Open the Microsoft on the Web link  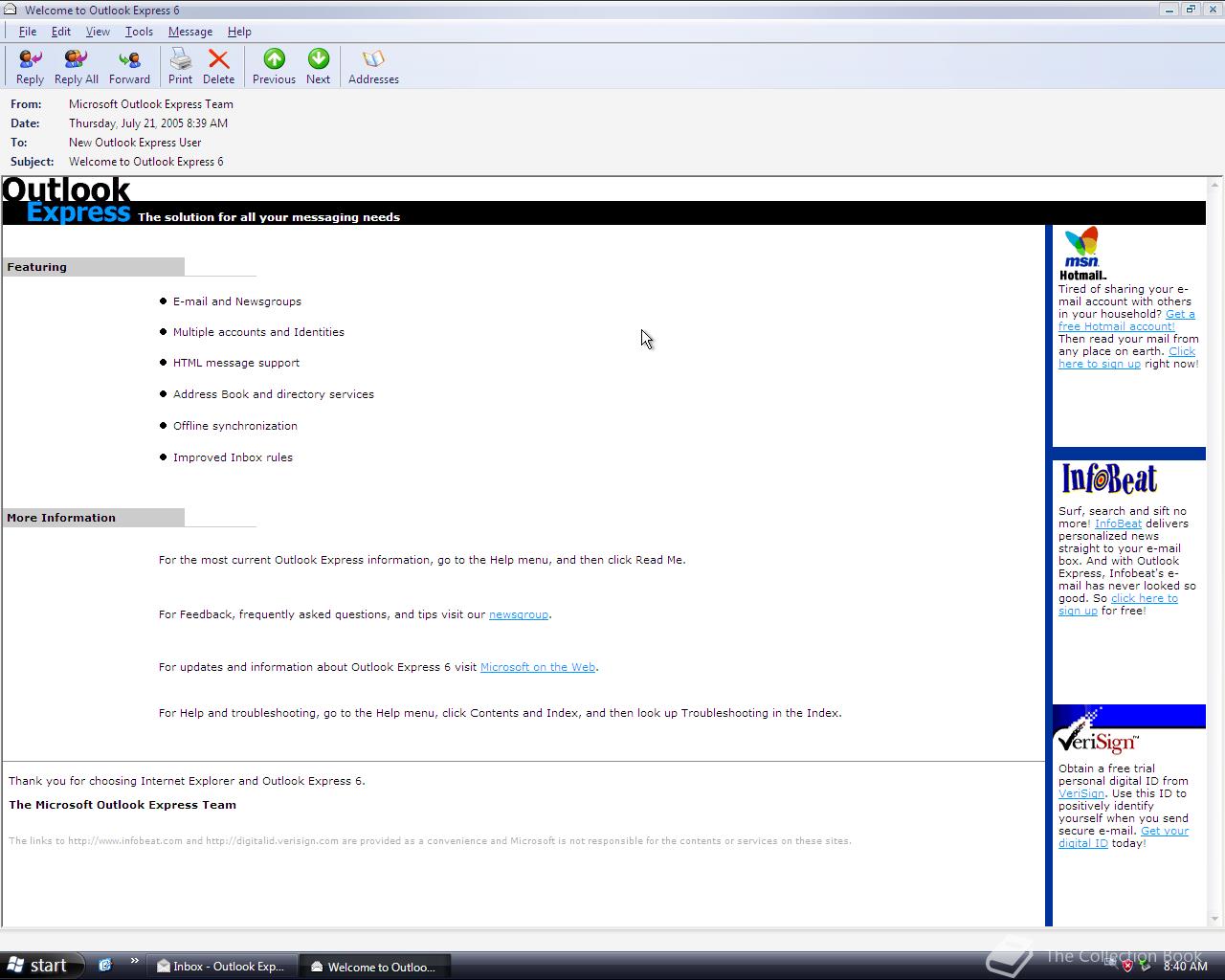pyautogui.click(x=538, y=667)
